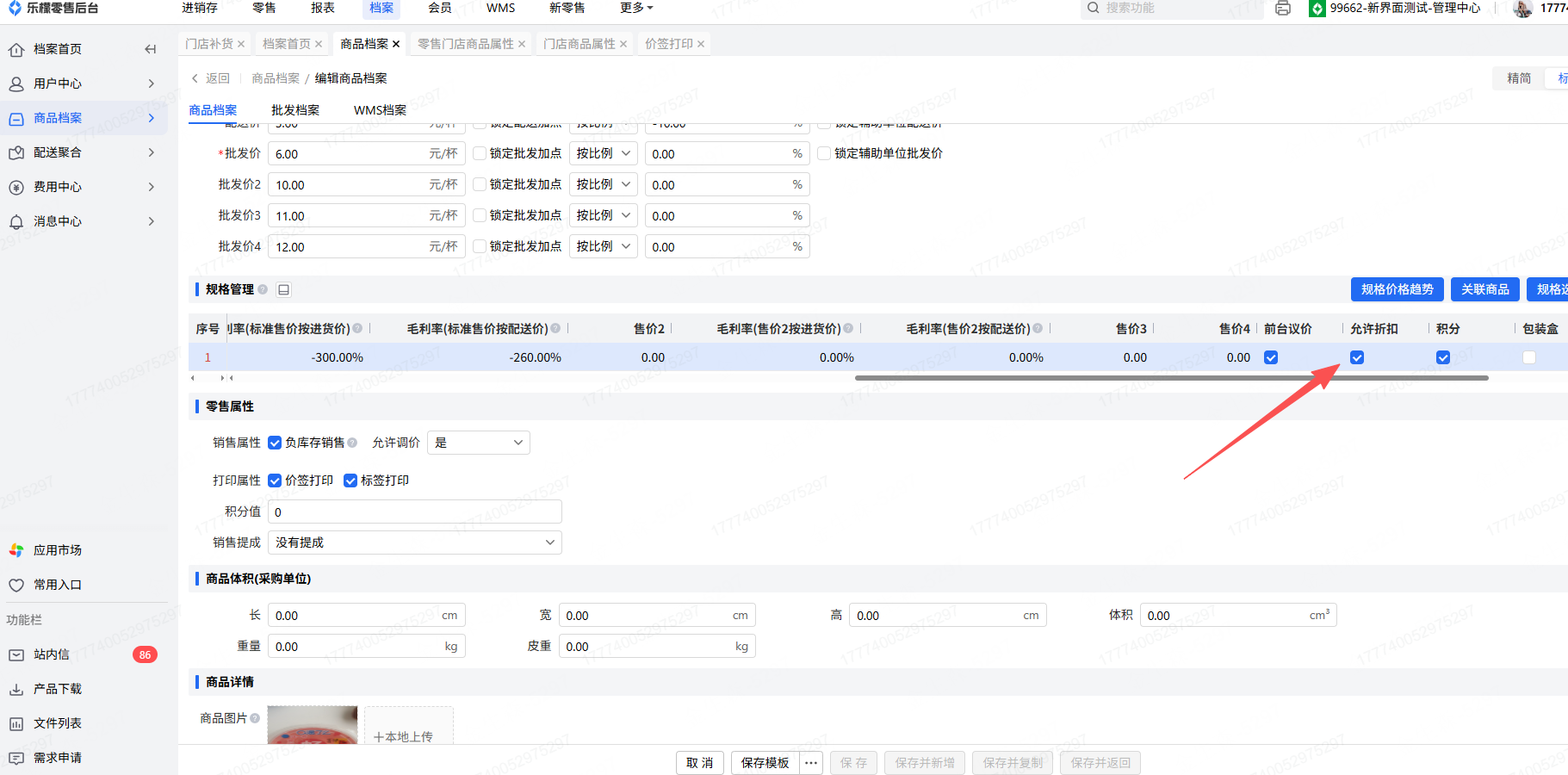
Task: Click the 乐檬零售后台 logo icon
Action: coord(15,8)
